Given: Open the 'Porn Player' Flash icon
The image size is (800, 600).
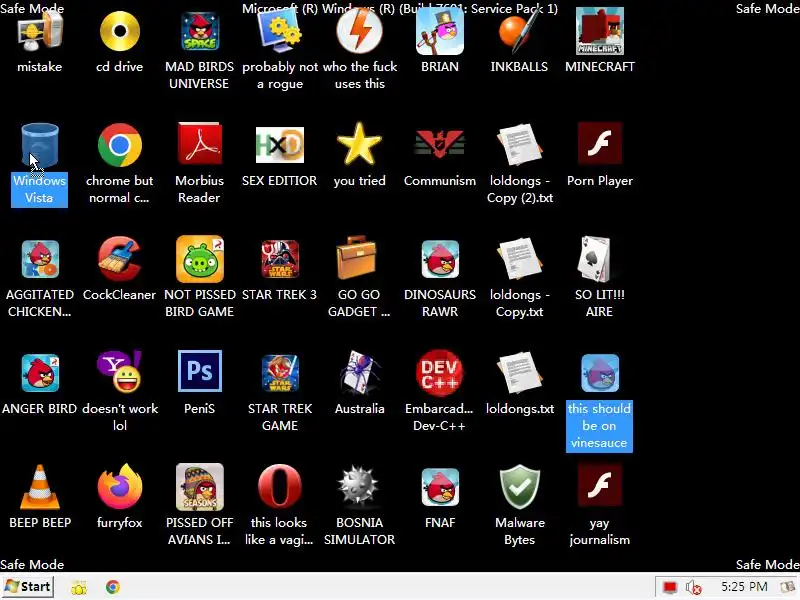Looking at the screenshot, I should (x=599, y=144).
